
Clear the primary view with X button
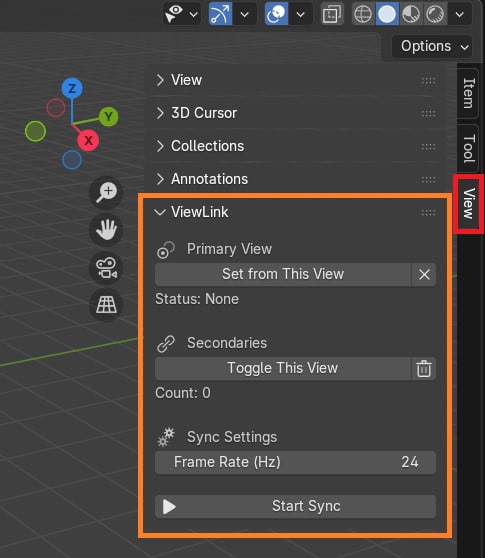tap(424, 274)
